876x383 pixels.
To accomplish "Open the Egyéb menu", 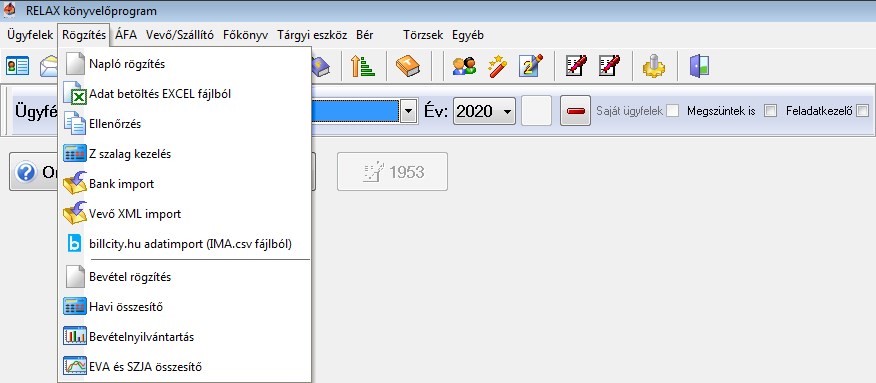I will tap(468, 35).
